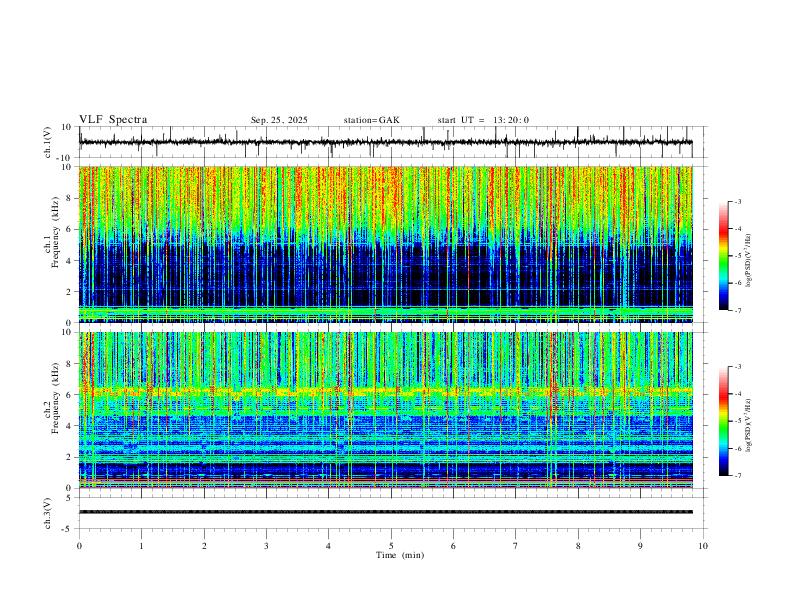Click time axis tick label "8"
This screenshot has height=612, width=792.
[578, 546]
